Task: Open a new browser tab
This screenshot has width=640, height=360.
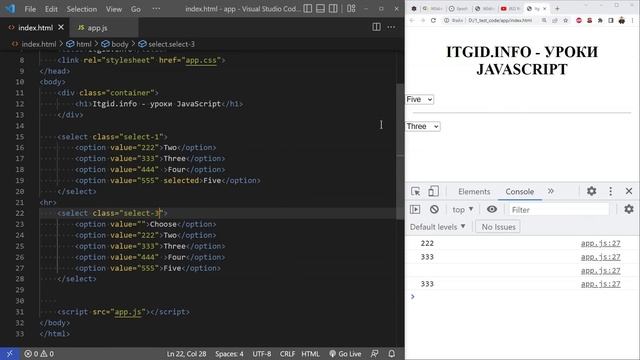Action: coord(557,8)
